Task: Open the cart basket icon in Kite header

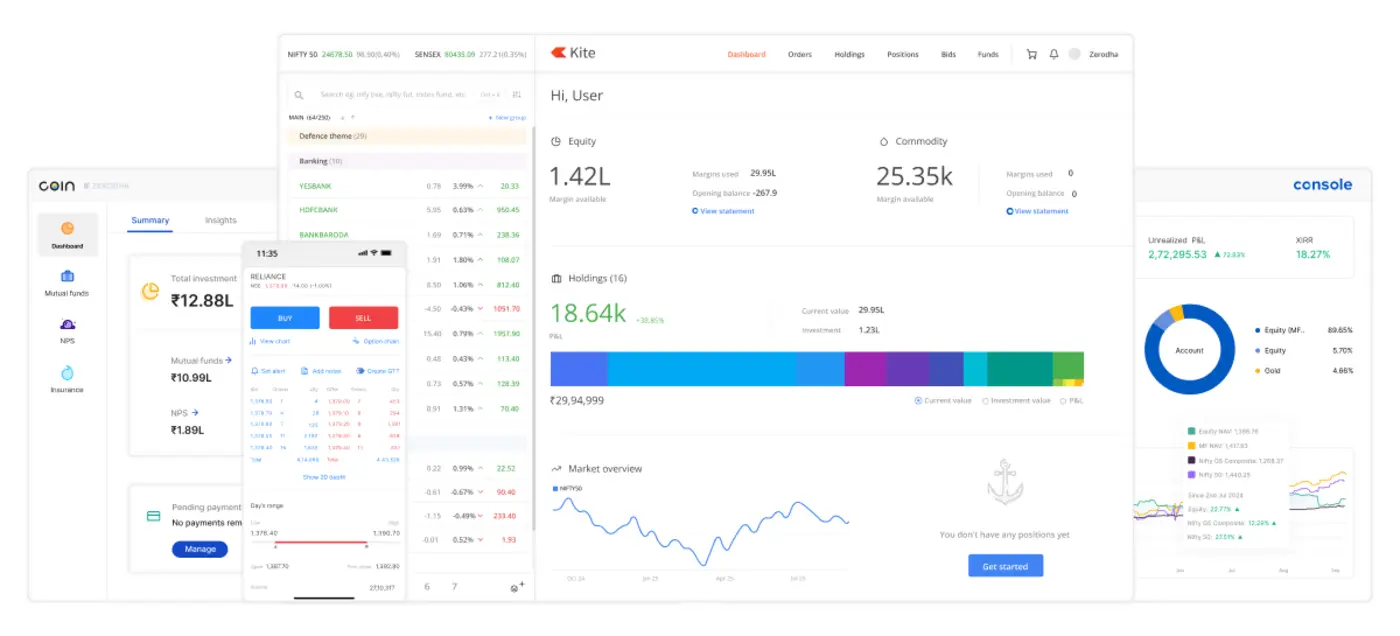Action: 1032,54
